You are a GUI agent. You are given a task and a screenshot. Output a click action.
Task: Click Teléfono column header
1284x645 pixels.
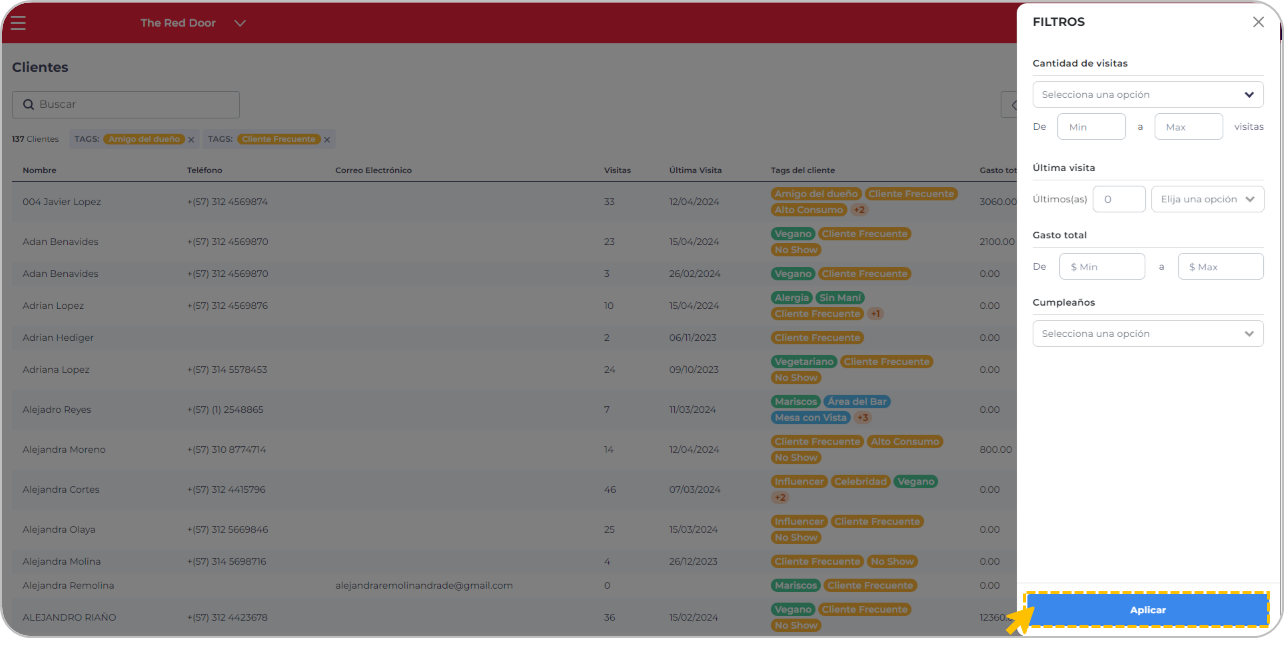click(x=204, y=170)
